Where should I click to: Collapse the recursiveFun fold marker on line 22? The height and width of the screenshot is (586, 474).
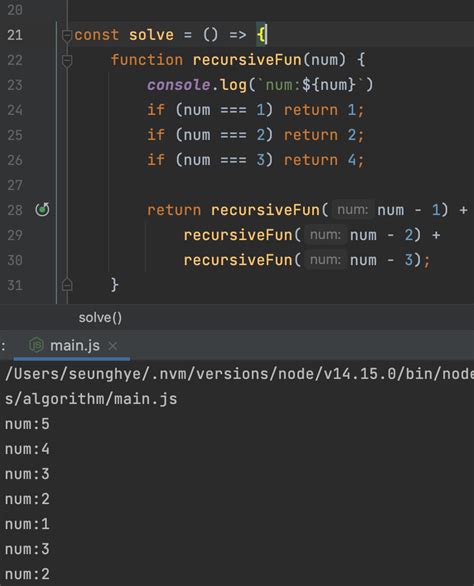[x=67, y=61]
